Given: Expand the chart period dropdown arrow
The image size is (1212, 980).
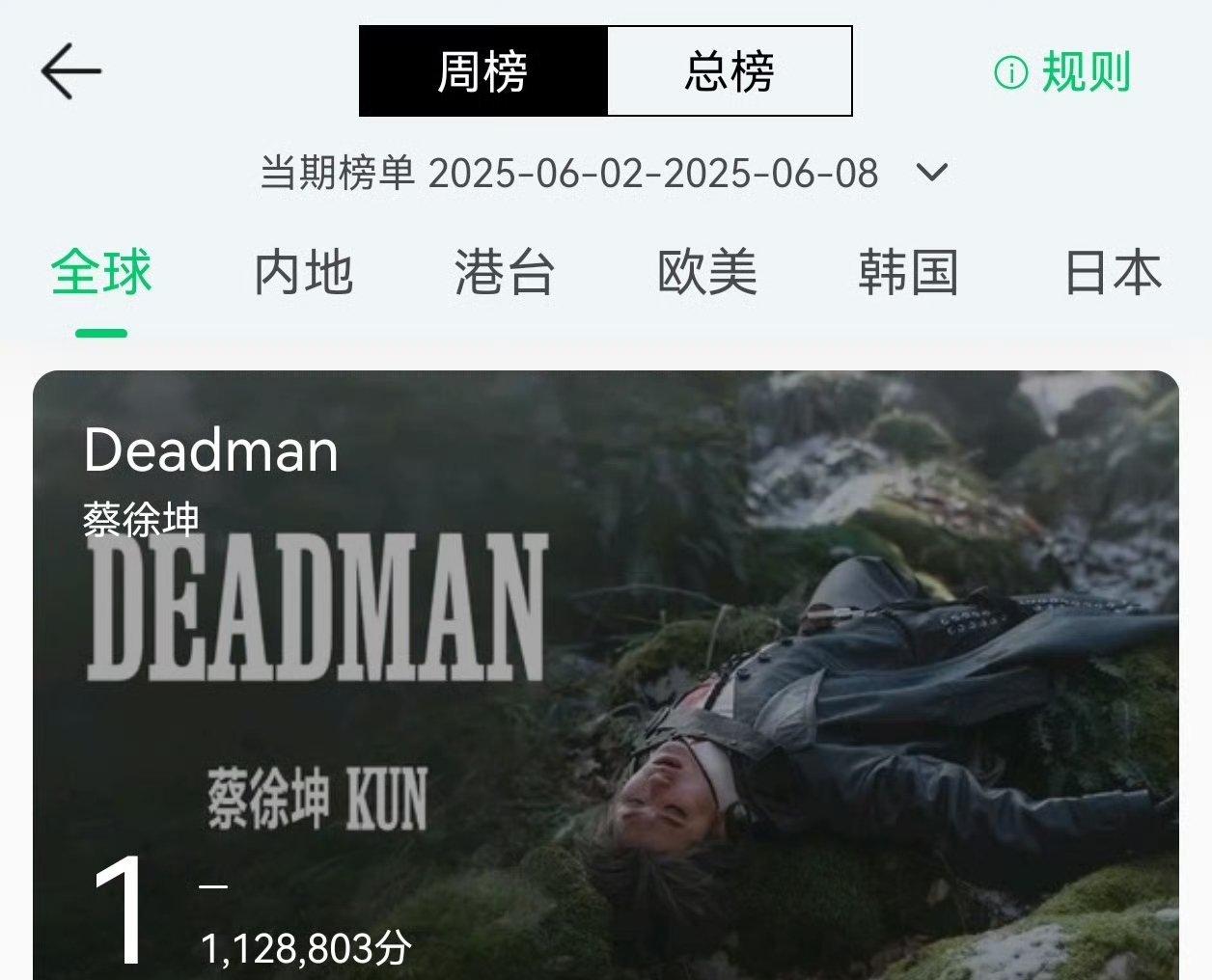Looking at the screenshot, I should tap(932, 173).
